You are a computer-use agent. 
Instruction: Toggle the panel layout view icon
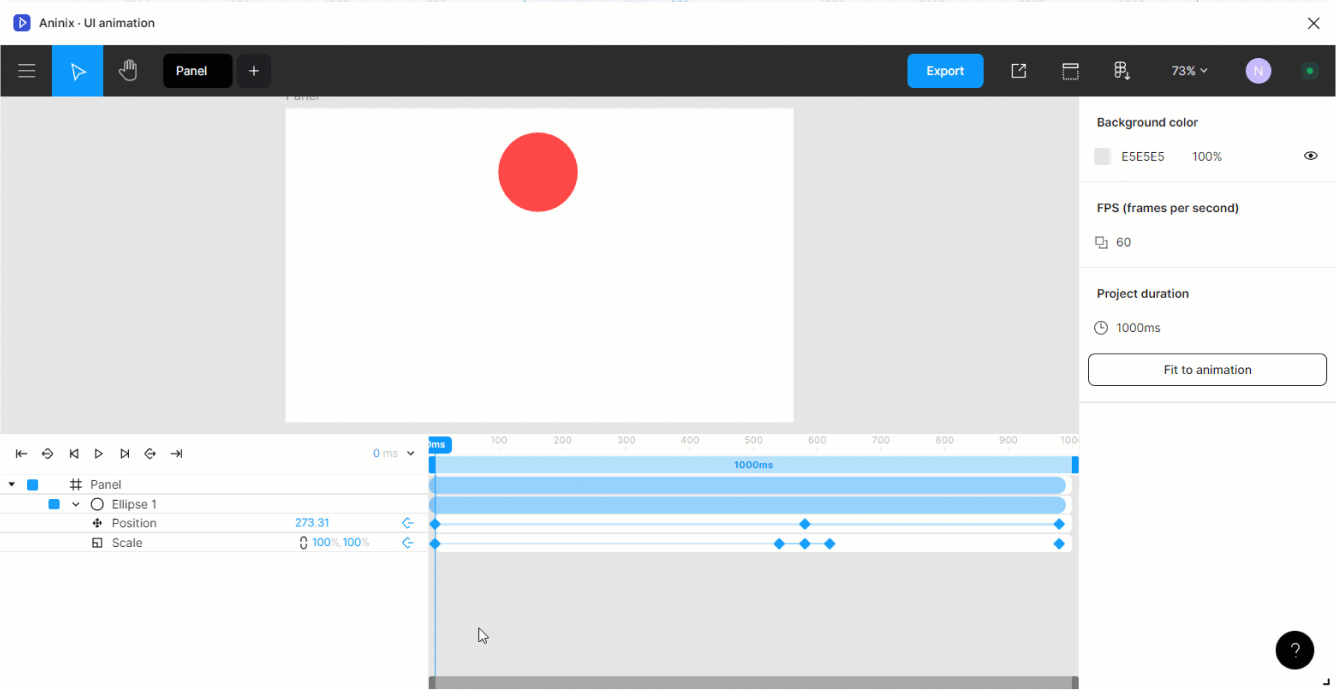[1070, 70]
